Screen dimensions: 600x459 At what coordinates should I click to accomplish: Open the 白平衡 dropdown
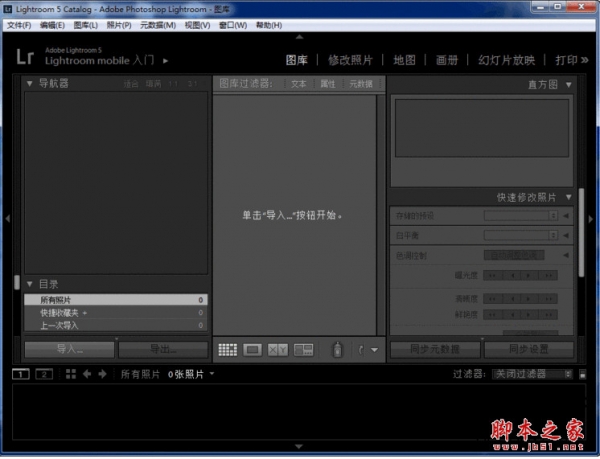click(x=521, y=235)
